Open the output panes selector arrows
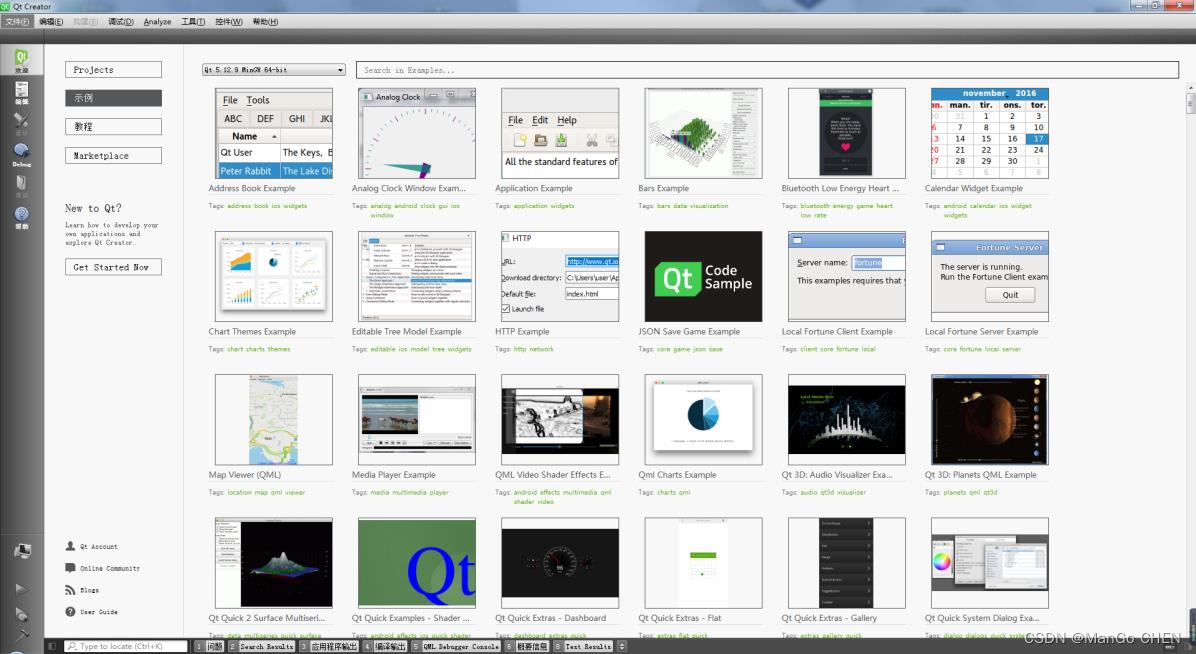This screenshot has width=1196, height=654. click(622, 646)
